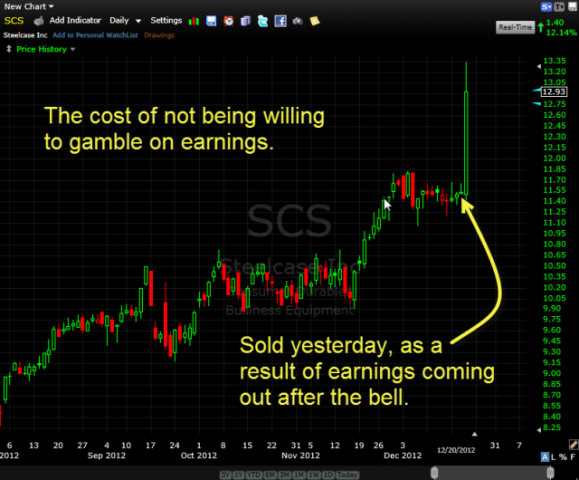Select the 1W time range button
579x480 pixels.
coord(314,475)
